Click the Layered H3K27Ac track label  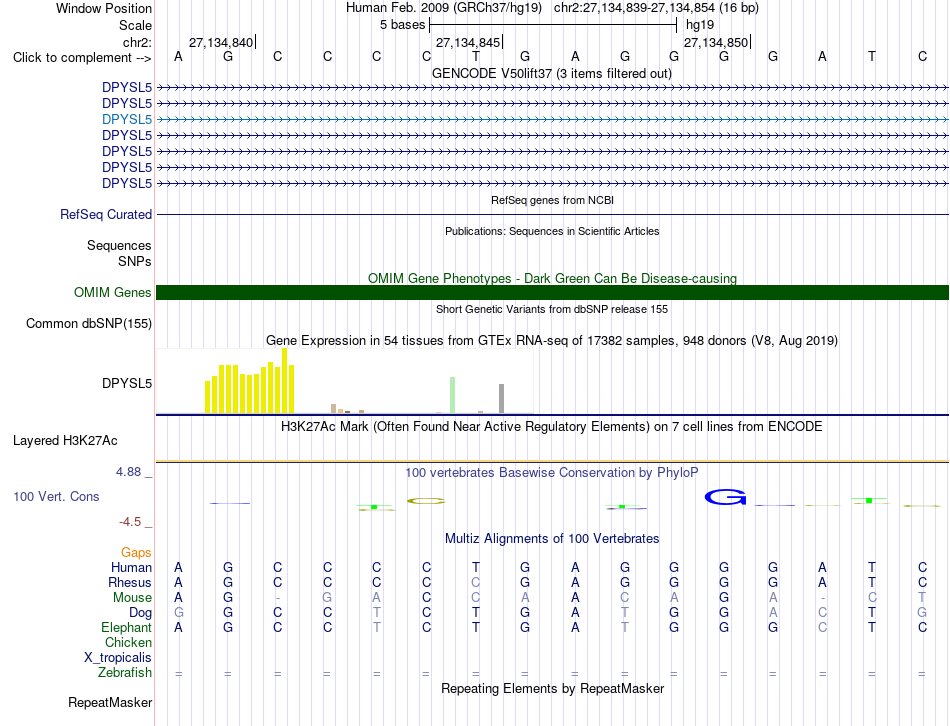[65, 441]
